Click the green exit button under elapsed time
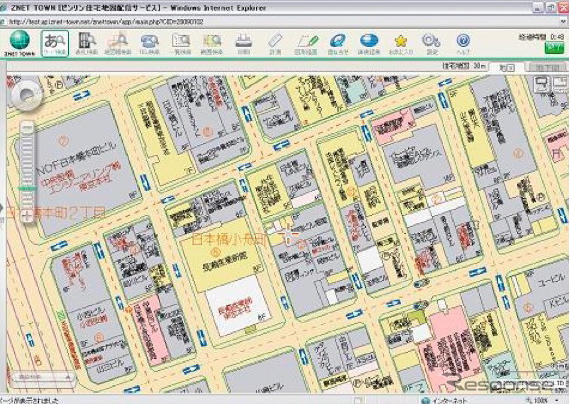The image size is (569, 404). click(554, 48)
